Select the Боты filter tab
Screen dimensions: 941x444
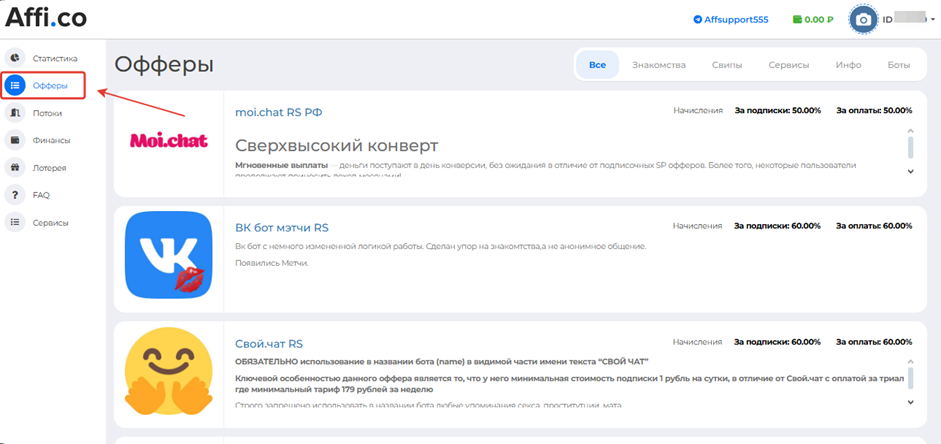tap(898, 65)
